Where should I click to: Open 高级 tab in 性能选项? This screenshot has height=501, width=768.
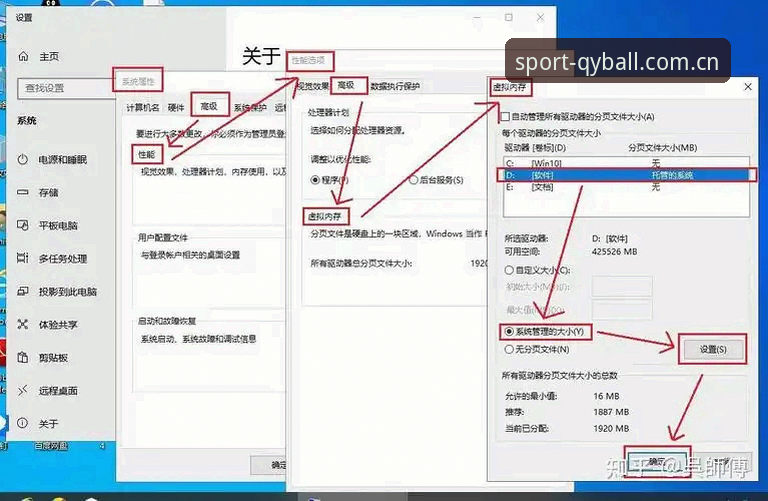(x=346, y=86)
